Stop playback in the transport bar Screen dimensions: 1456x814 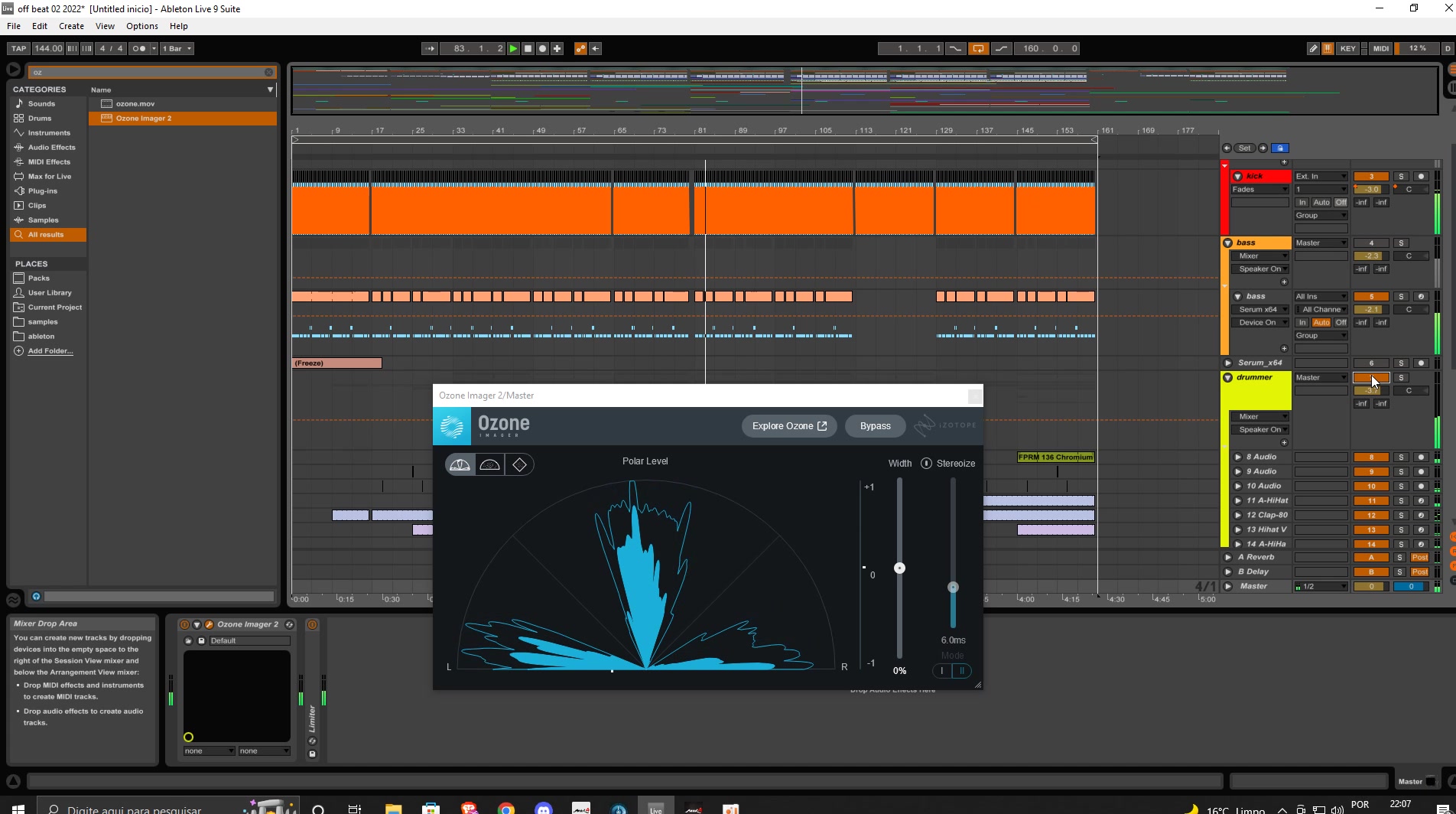[x=528, y=48]
